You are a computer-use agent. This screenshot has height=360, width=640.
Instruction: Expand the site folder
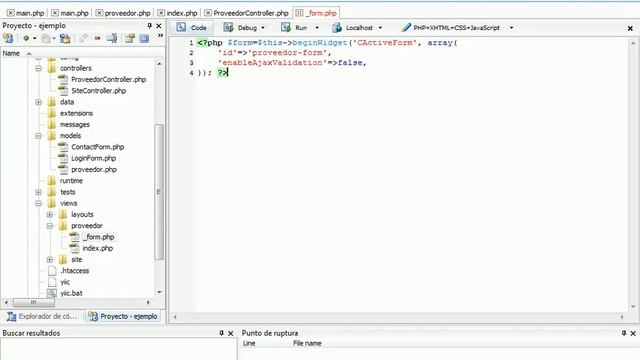pyautogui.click(x=50, y=260)
